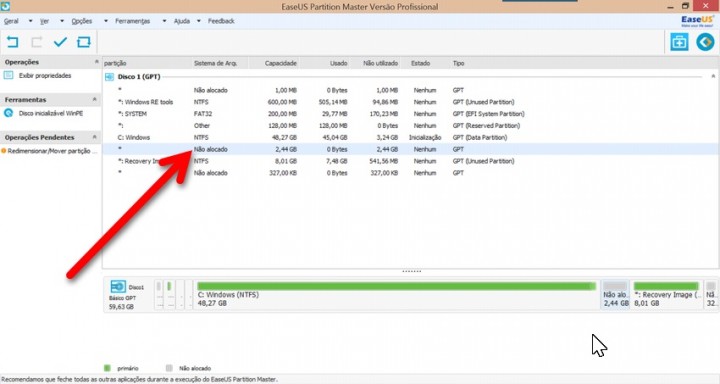Collapse the Ferramentas sidebar section
This screenshot has height=384, width=720.
(x=95, y=99)
